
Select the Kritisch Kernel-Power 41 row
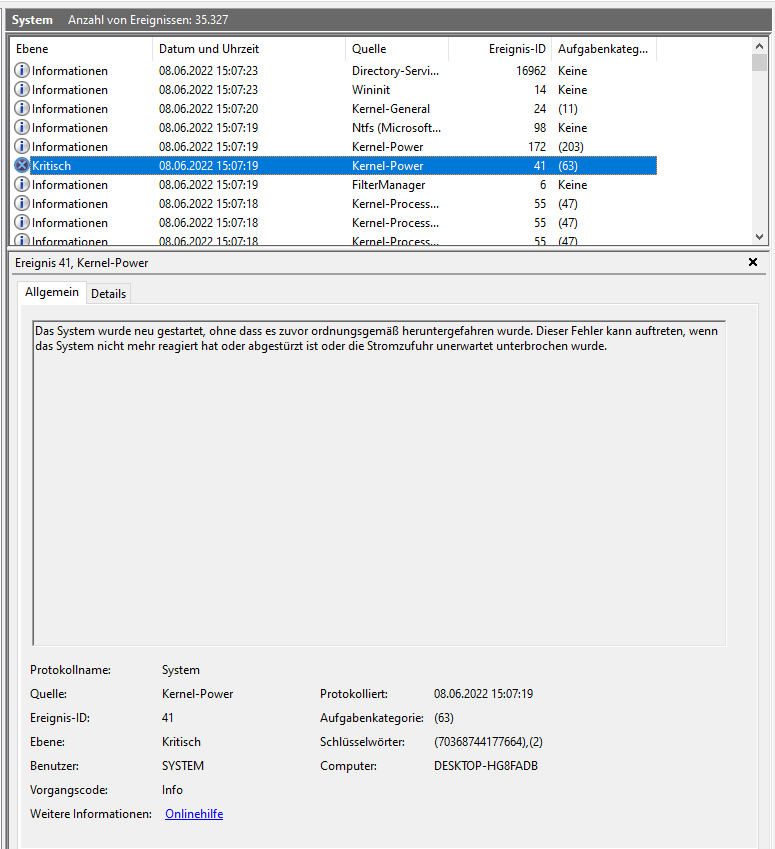[333, 166]
